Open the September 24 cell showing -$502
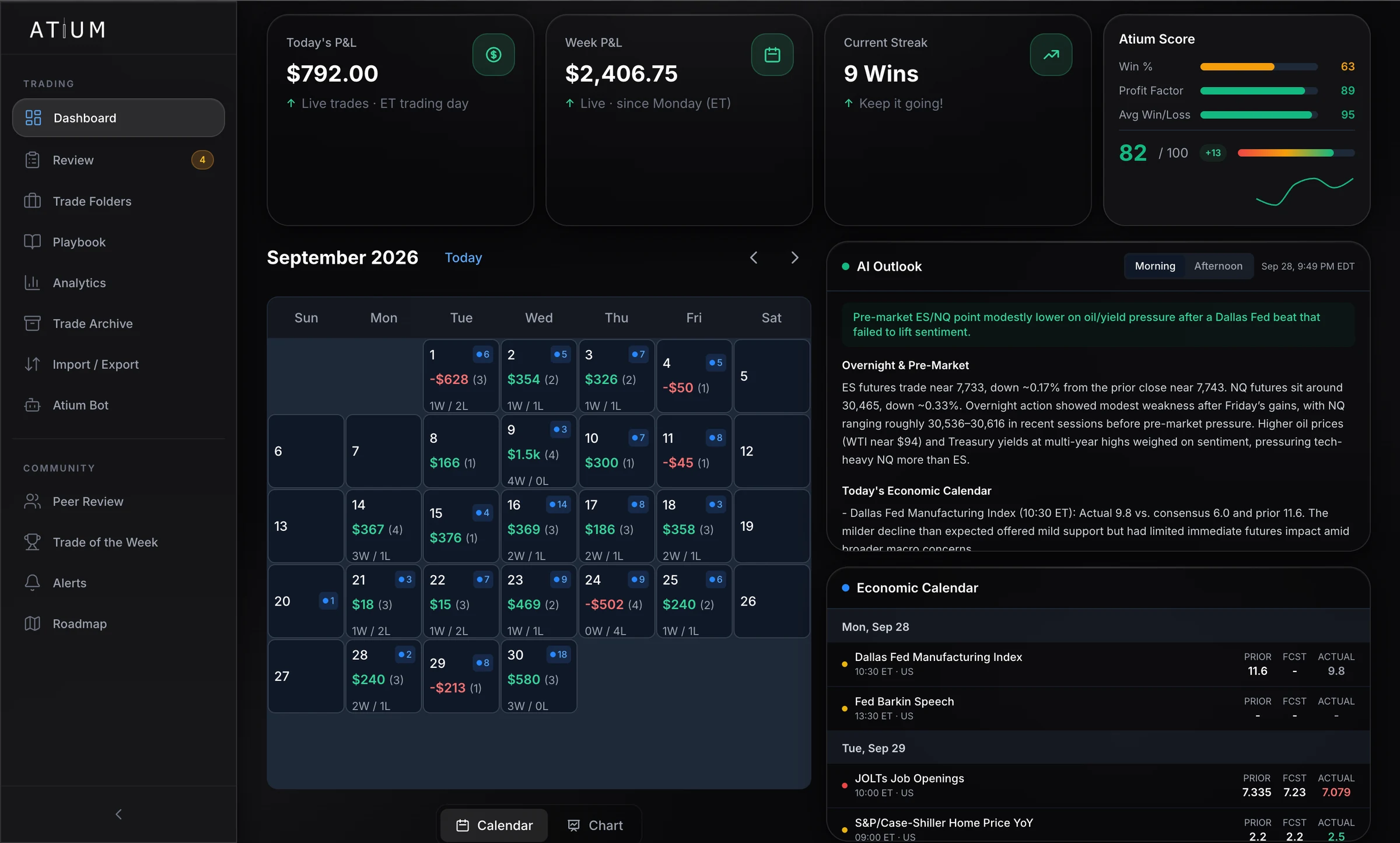This screenshot has height=843, width=1400. pyautogui.click(x=616, y=601)
